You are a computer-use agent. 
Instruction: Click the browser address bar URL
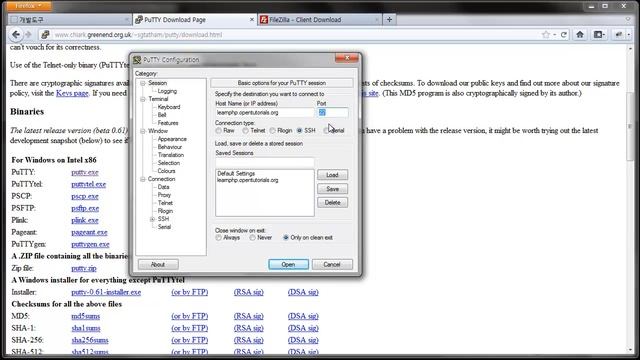(x=138, y=35)
